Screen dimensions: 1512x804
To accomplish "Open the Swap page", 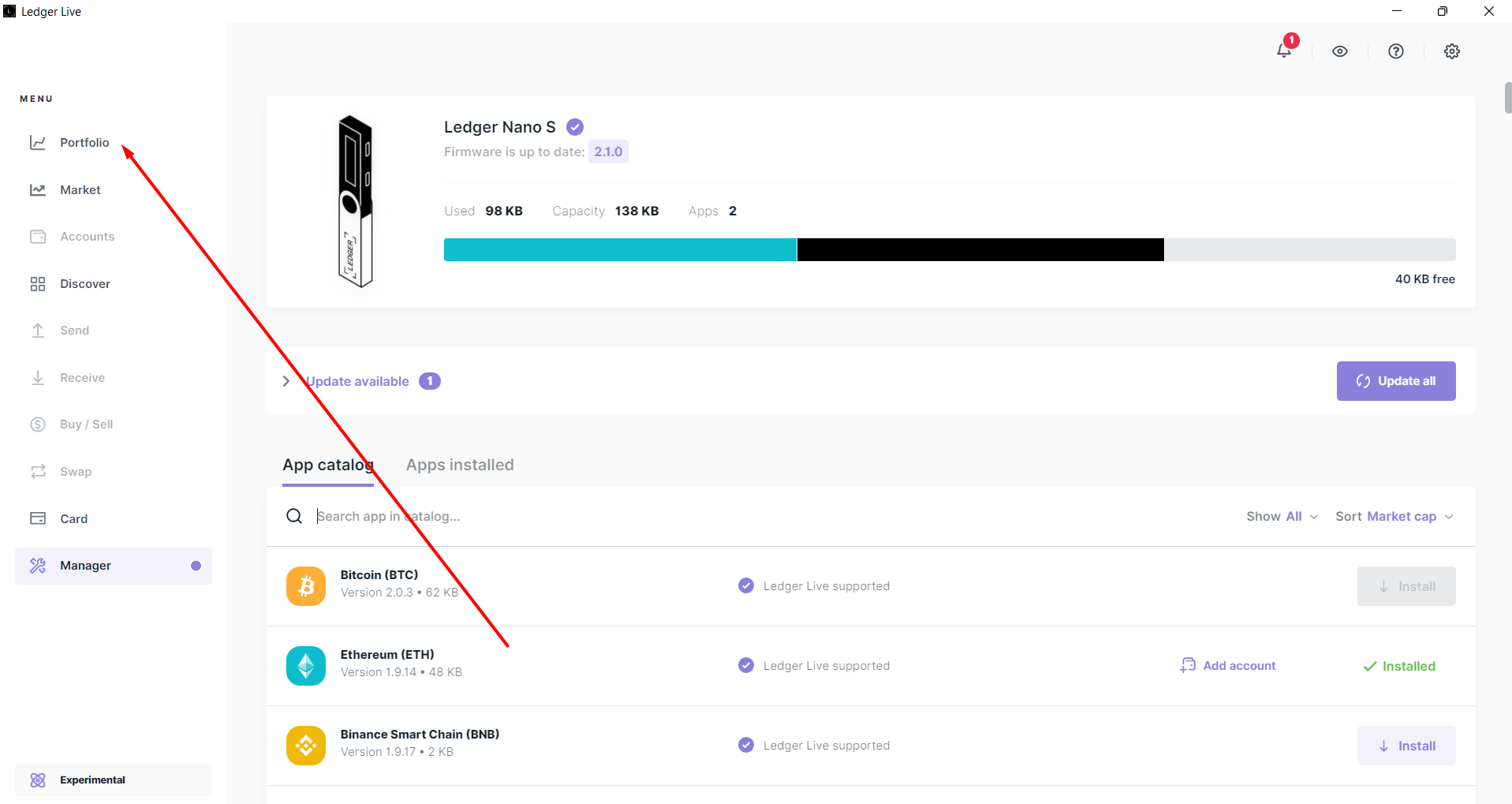I will [76, 472].
